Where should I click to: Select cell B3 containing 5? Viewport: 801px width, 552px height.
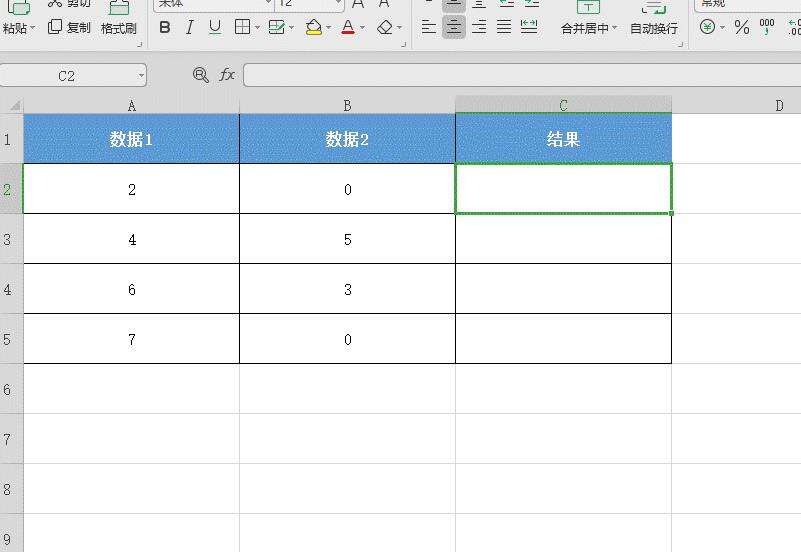[347, 239]
